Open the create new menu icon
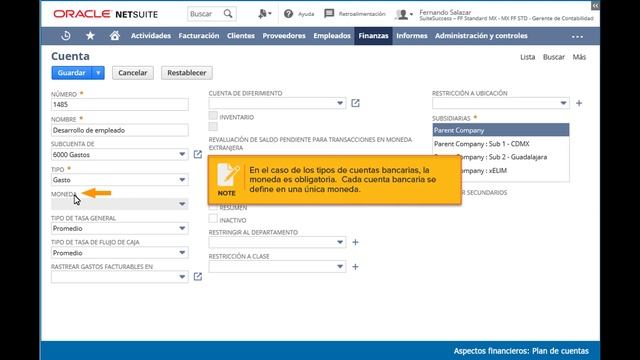 tap(264, 14)
